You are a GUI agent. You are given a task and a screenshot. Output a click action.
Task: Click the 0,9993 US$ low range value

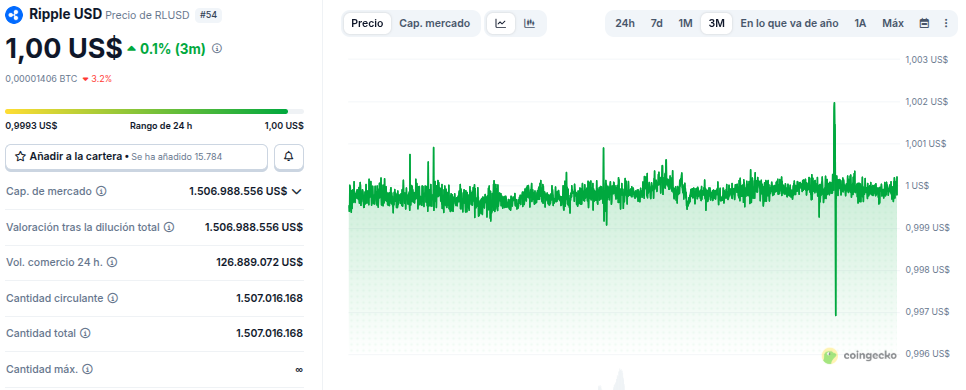tap(31, 126)
